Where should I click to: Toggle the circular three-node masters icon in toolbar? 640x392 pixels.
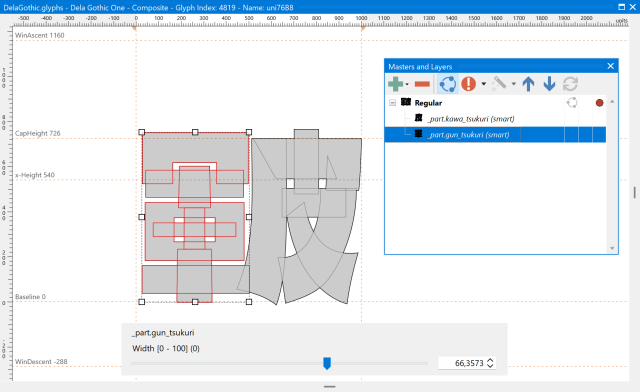tap(448, 84)
